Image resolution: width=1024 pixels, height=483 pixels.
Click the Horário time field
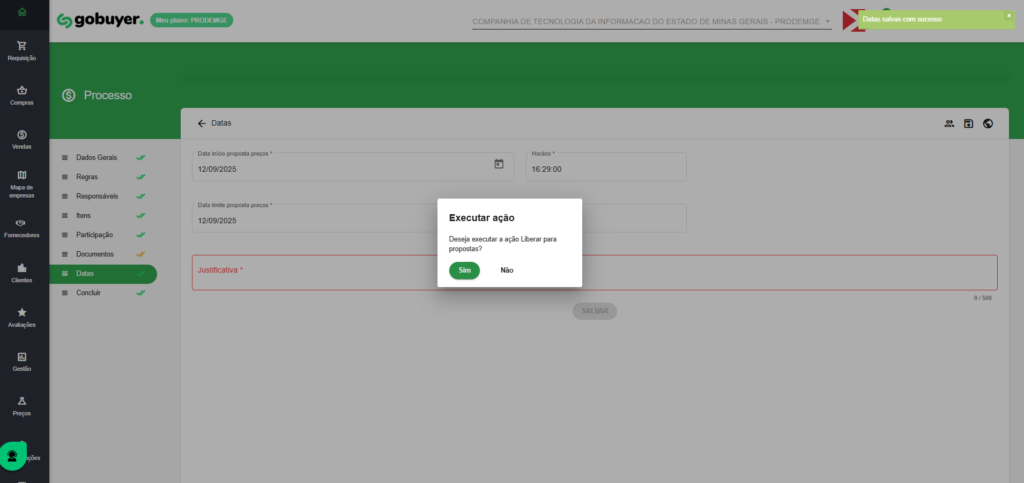coord(606,169)
